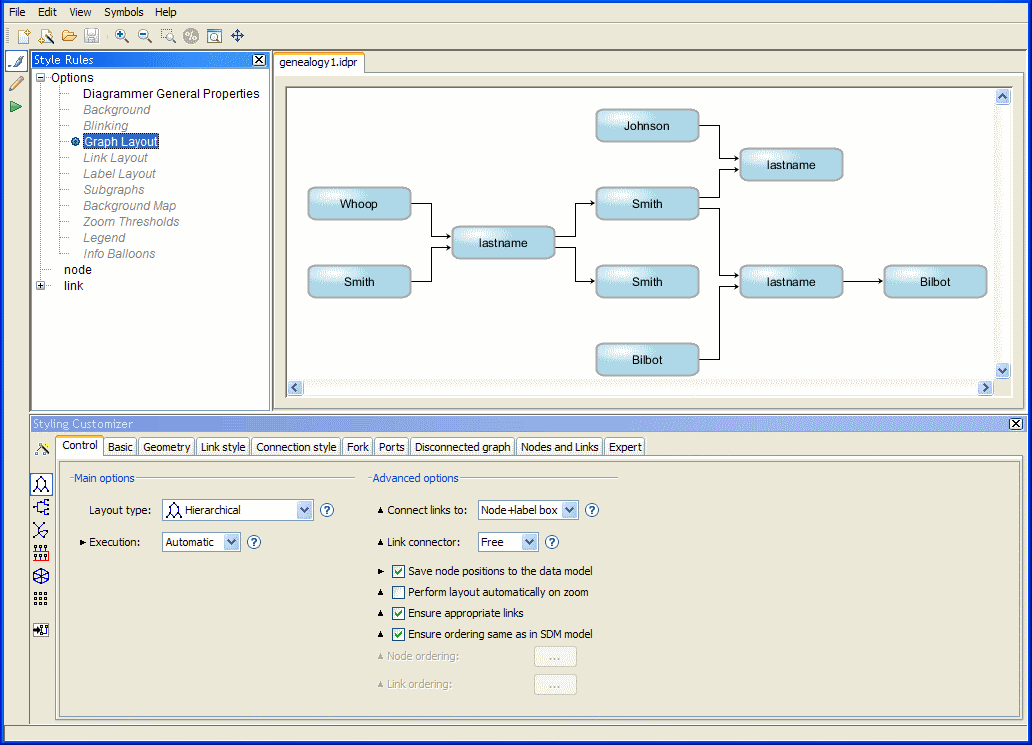Select the Circular layout icon in sidebar
1032x745 pixels.
click(x=41, y=576)
